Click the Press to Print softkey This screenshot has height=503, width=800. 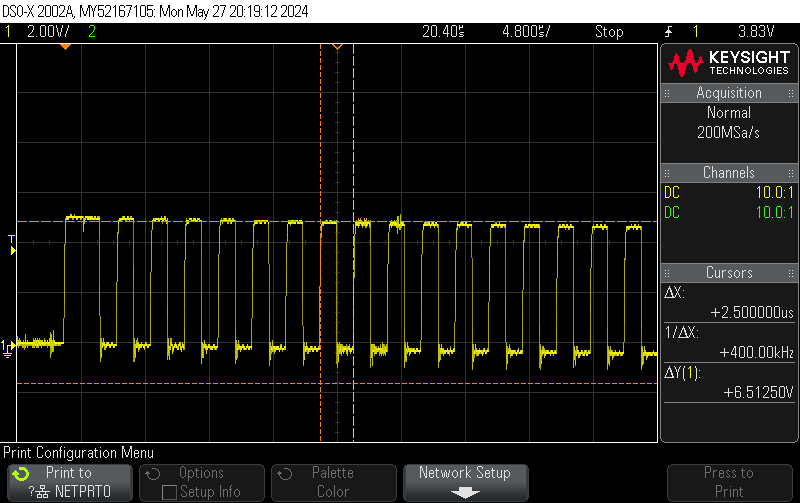729,482
